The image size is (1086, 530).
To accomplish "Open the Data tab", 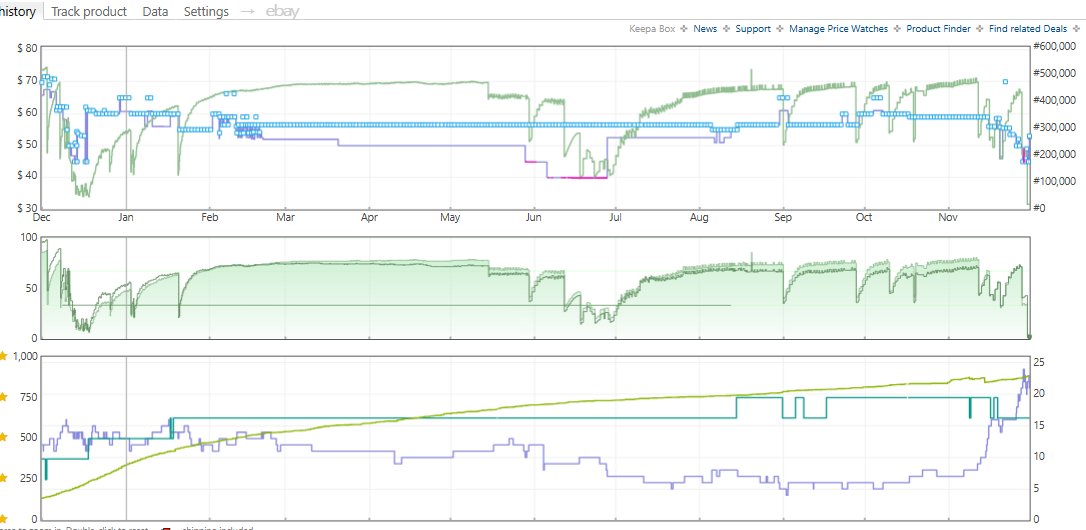I will click(x=155, y=11).
